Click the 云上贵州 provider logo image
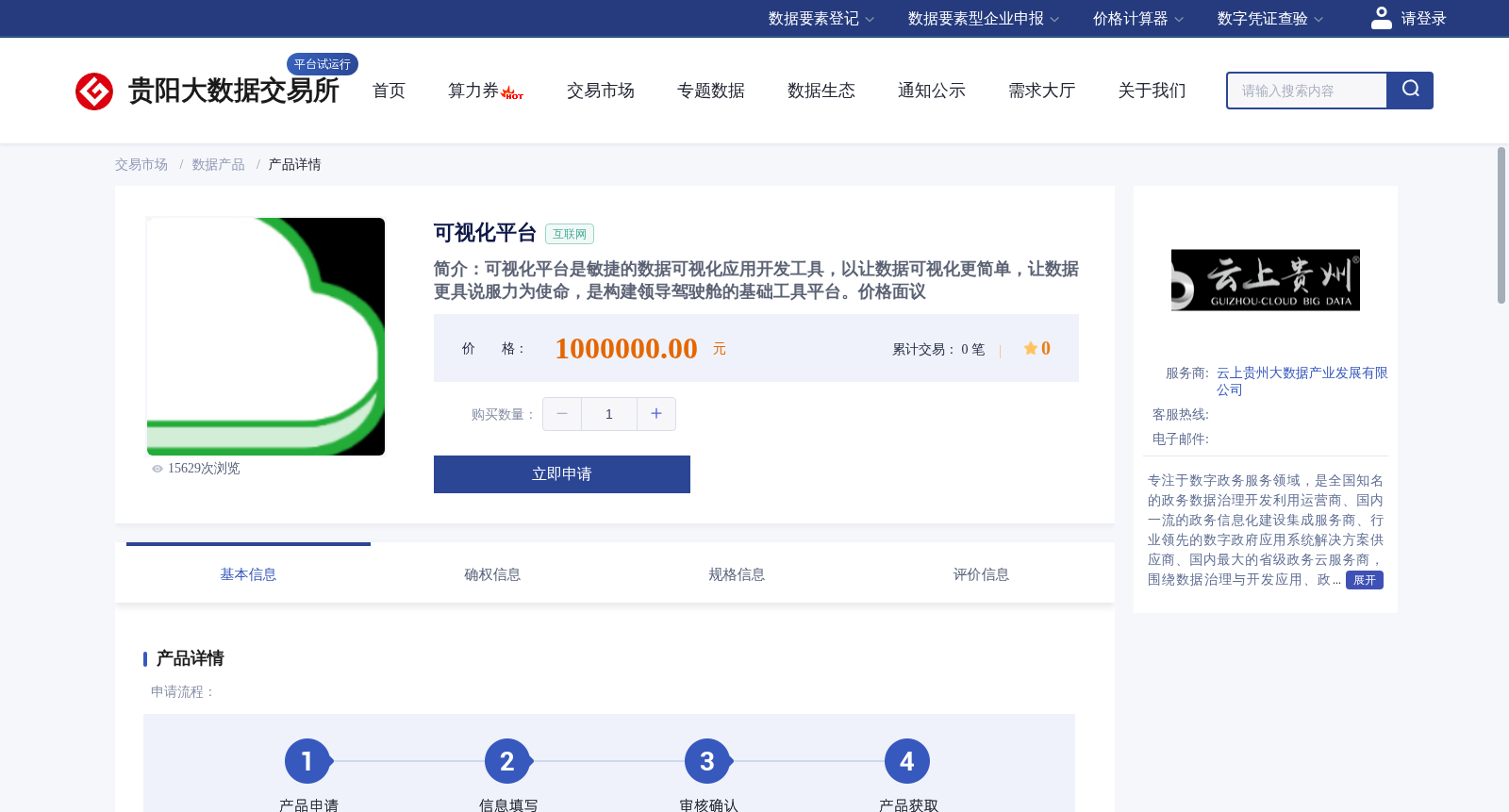 point(1266,280)
